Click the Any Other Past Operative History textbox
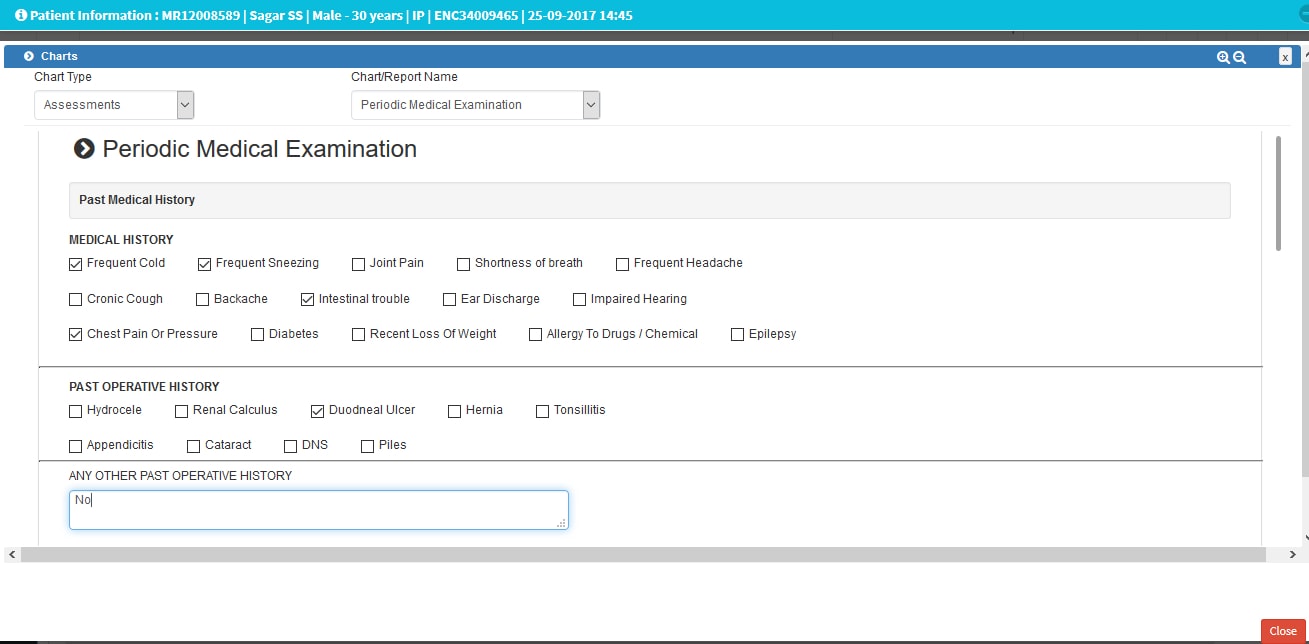This screenshot has height=644, width=1309. pyautogui.click(x=318, y=510)
